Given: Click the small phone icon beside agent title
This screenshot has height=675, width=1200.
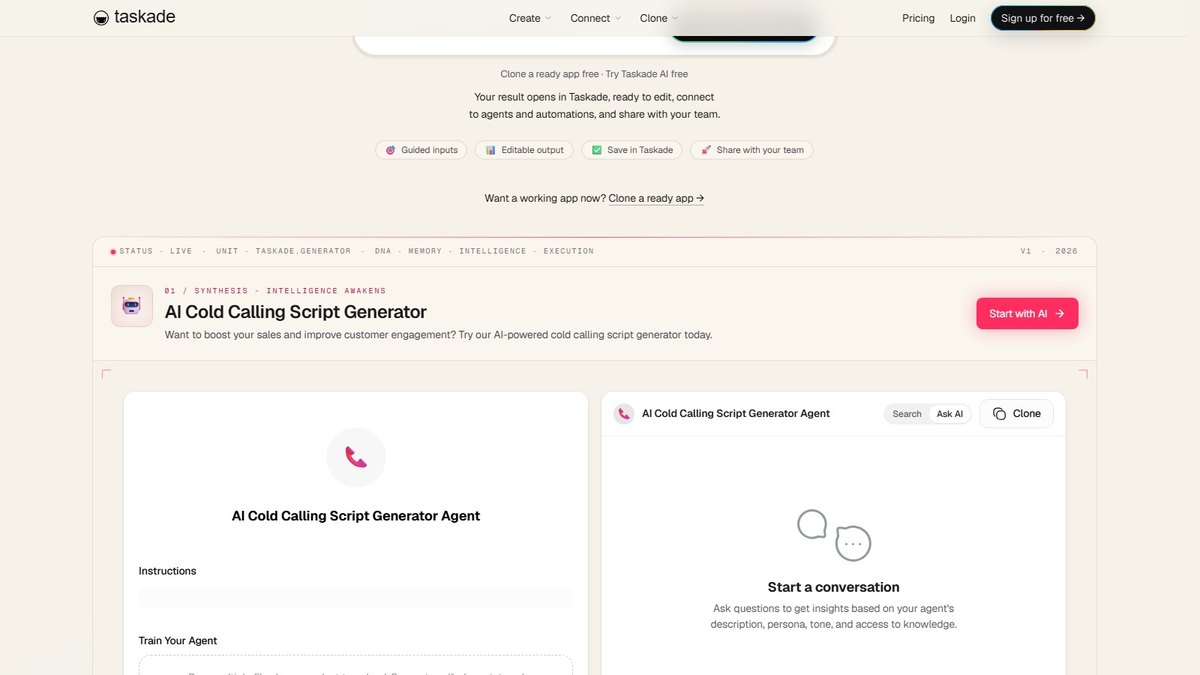Looking at the screenshot, I should click(624, 413).
